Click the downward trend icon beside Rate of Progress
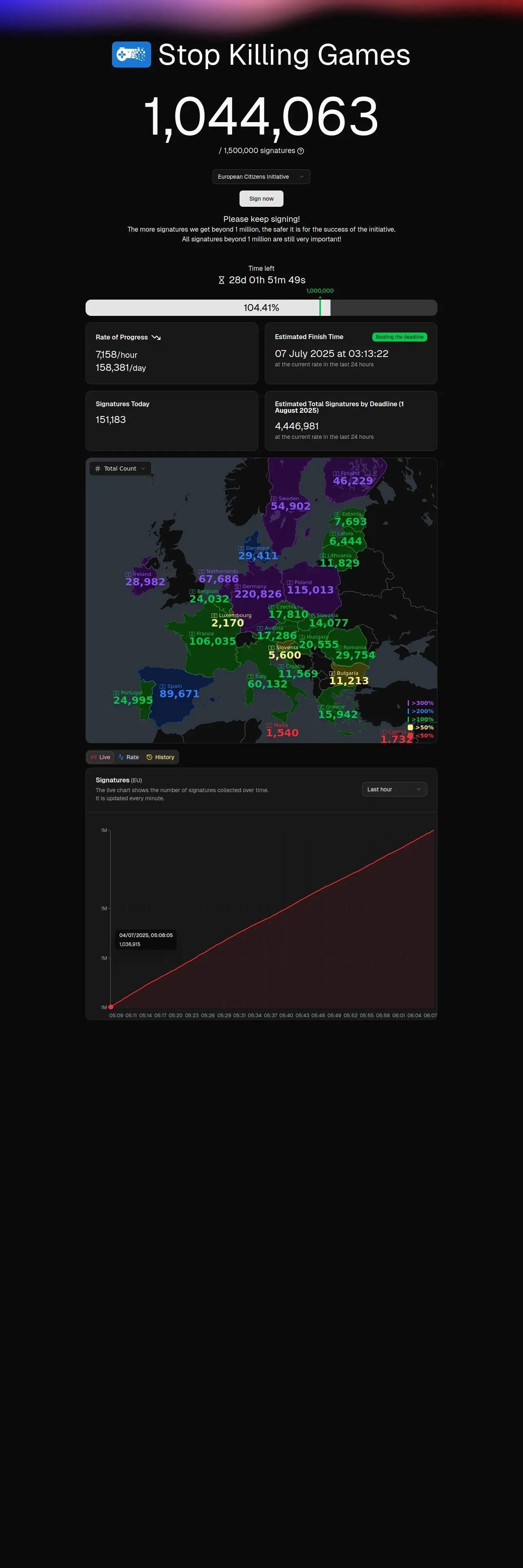The height and width of the screenshot is (1568, 523). (156, 337)
